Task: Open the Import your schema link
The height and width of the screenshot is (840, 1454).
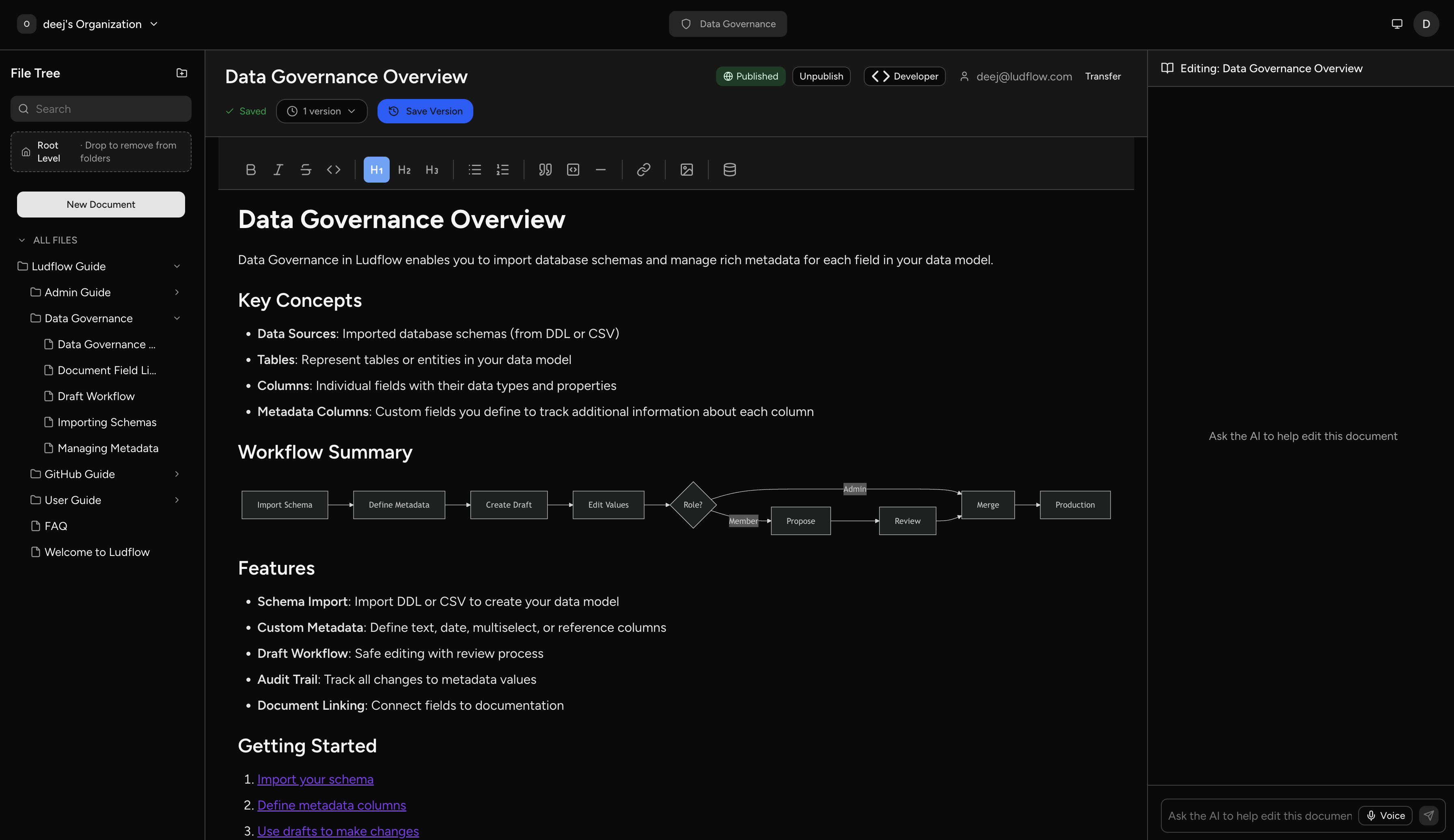Action: click(x=315, y=779)
